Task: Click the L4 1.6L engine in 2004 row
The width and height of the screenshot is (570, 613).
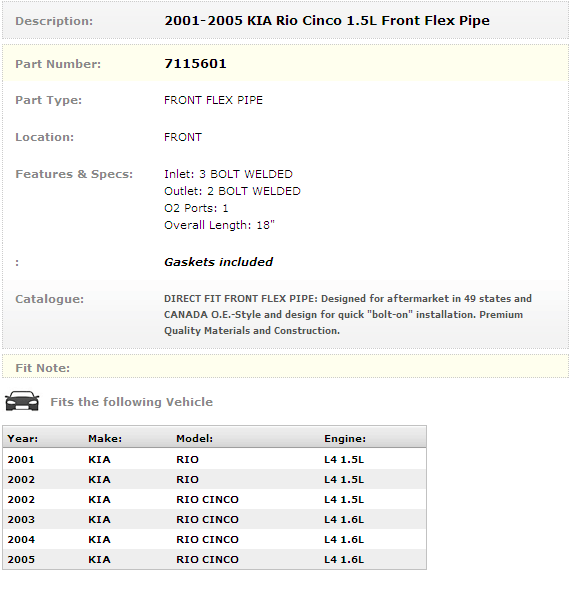Action: tap(344, 540)
